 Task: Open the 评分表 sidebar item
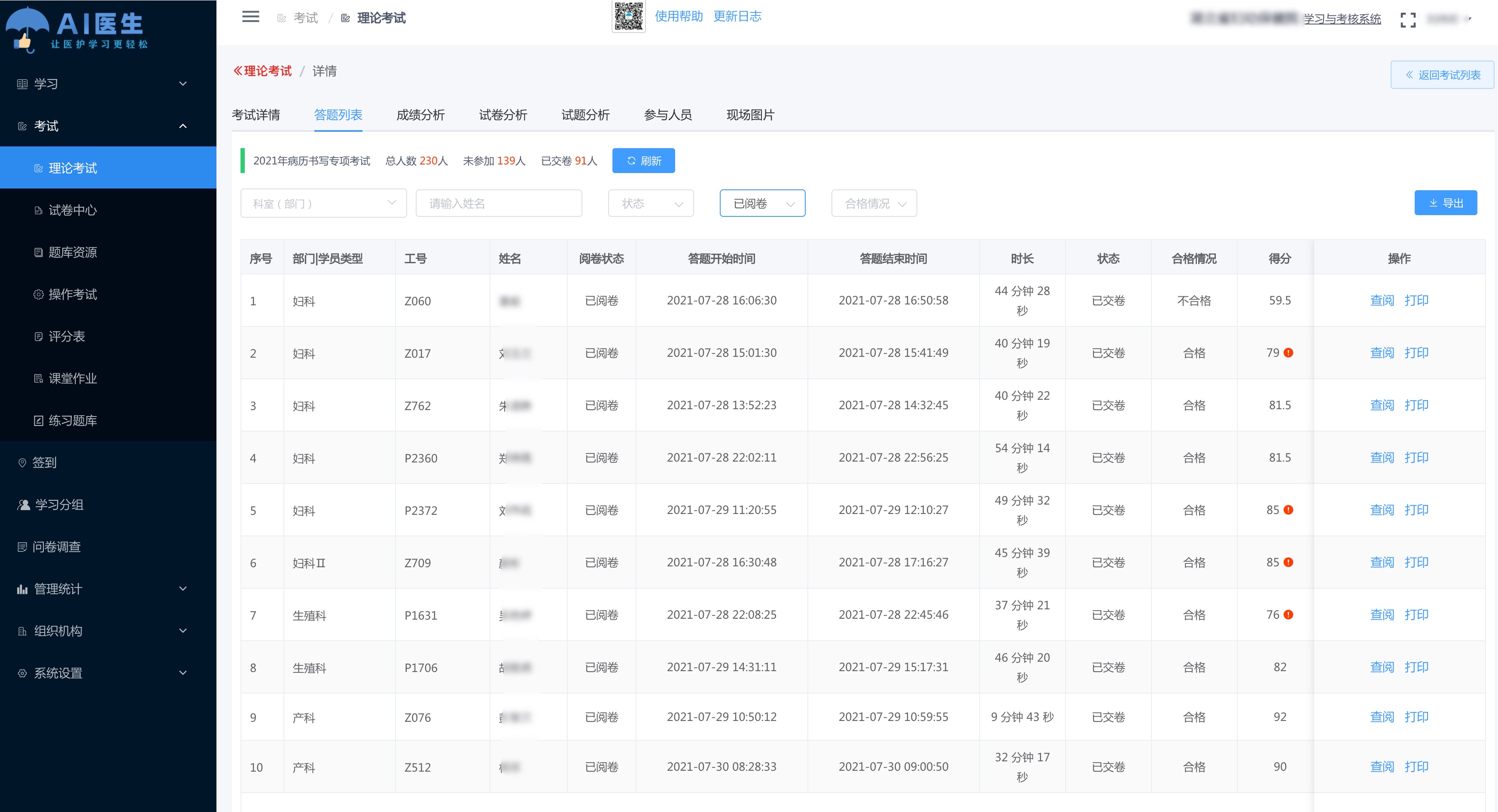pyautogui.click(x=108, y=336)
